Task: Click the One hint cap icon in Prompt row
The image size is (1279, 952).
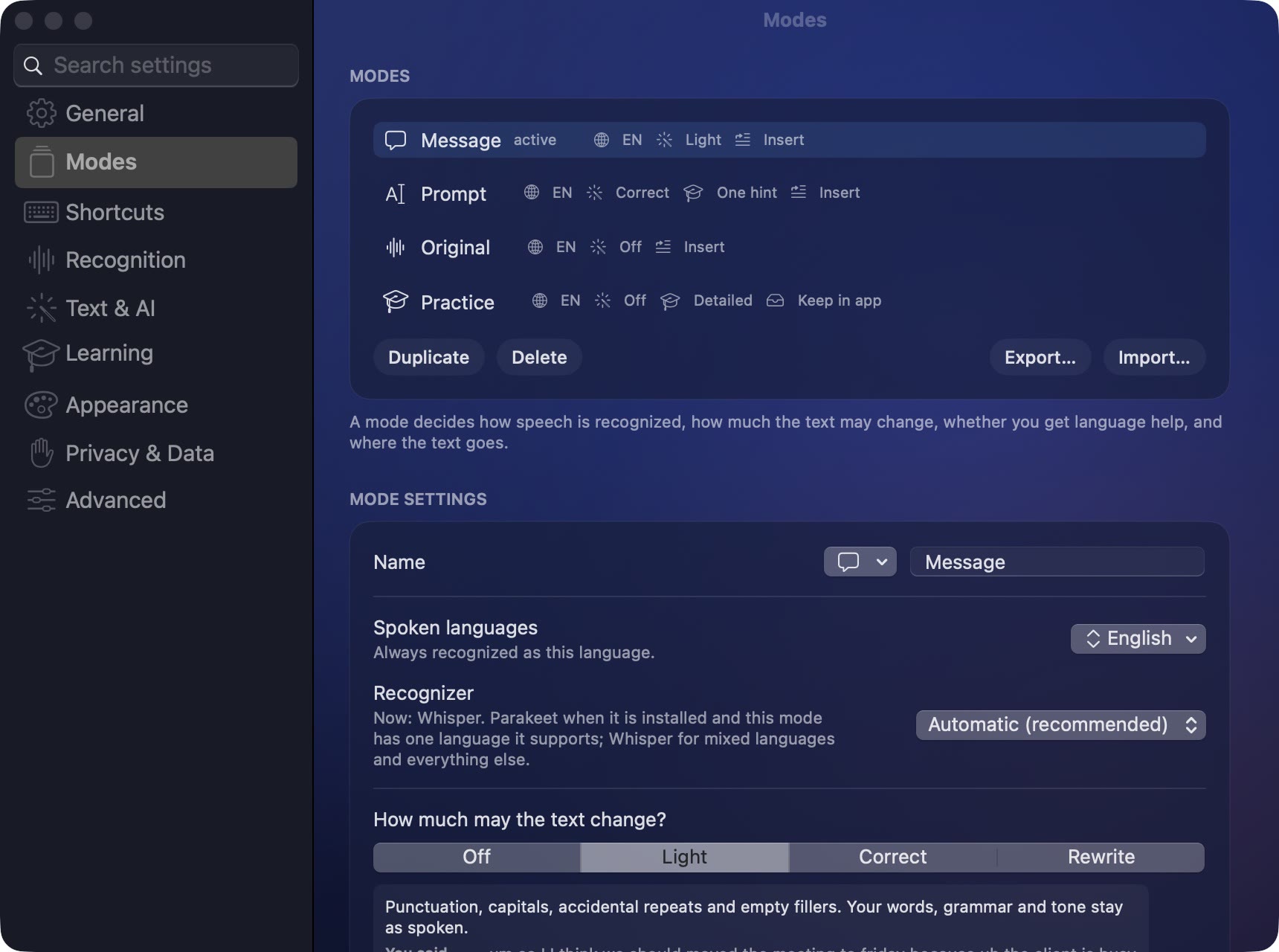Action: 693,193
